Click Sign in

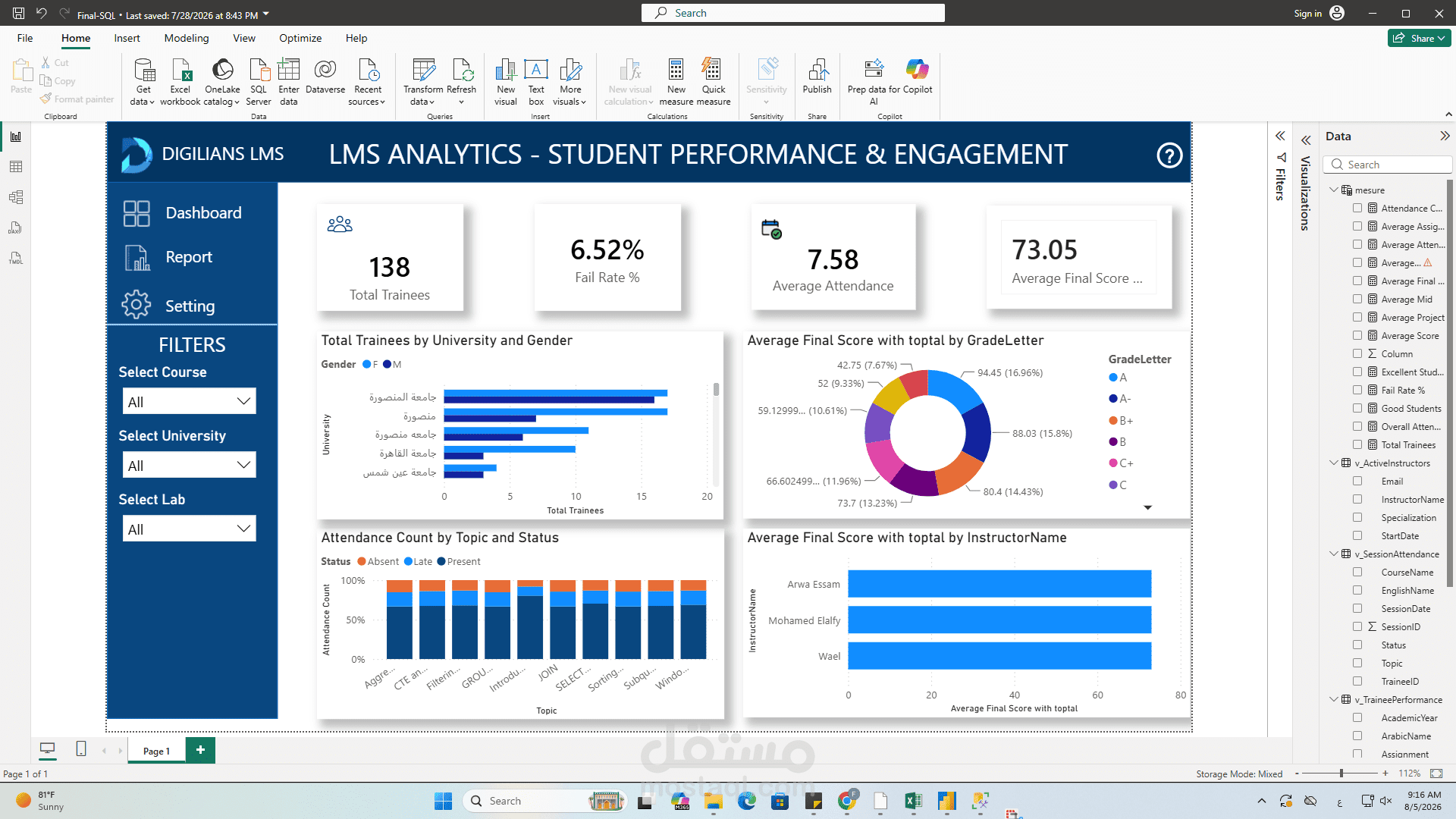click(1308, 13)
